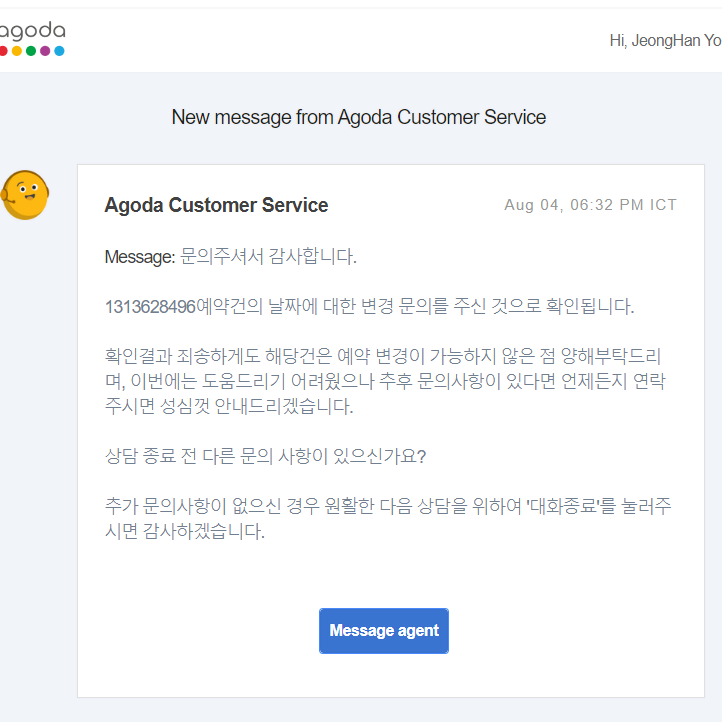Screen dimensions: 722x722
Task: Select booking number 1313628496
Action: click(x=151, y=307)
